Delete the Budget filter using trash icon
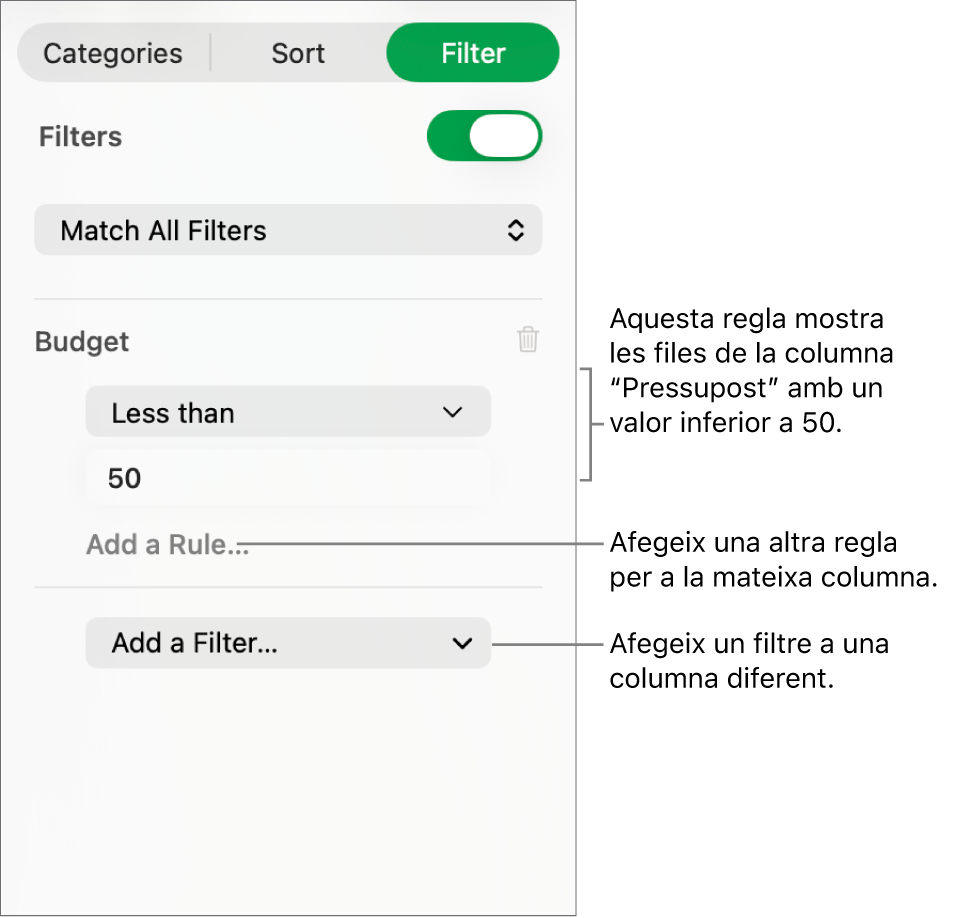 pos(528,340)
